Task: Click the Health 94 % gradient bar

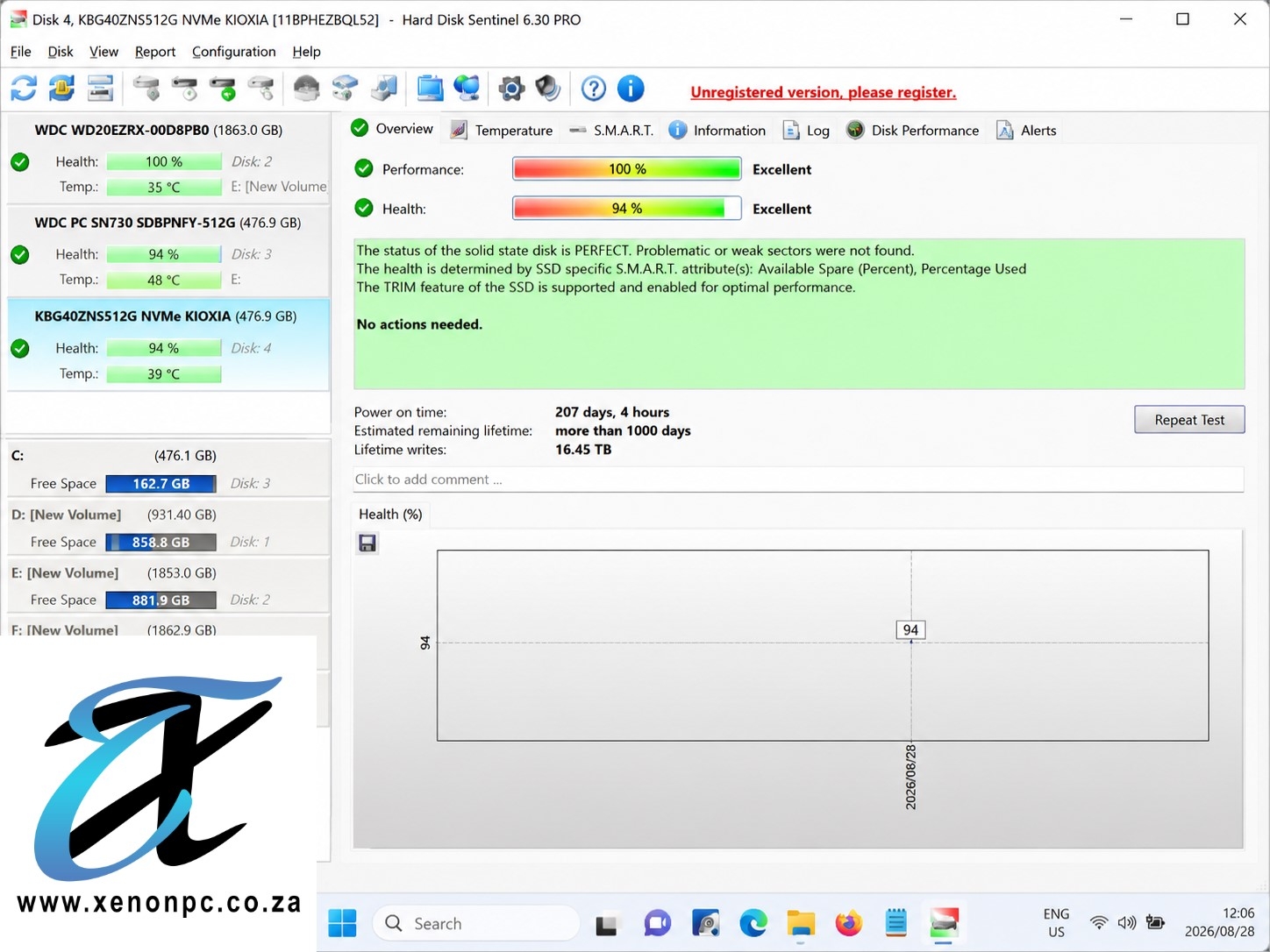Action: coord(627,209)
